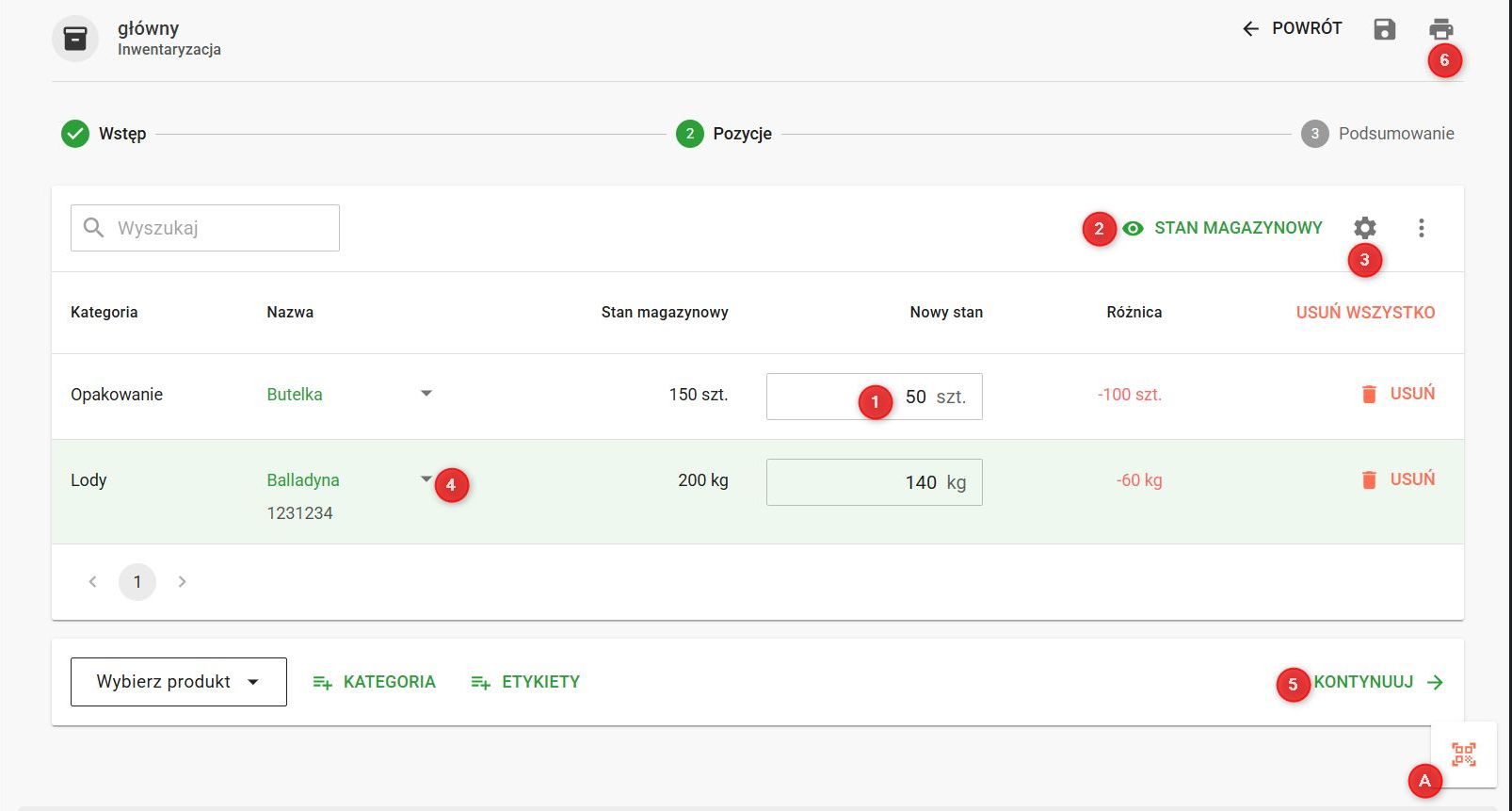Remove the Balladyna row with USUŃ
The width and height of the screenshot is (1512, 811).
(x=1398, y=479)
